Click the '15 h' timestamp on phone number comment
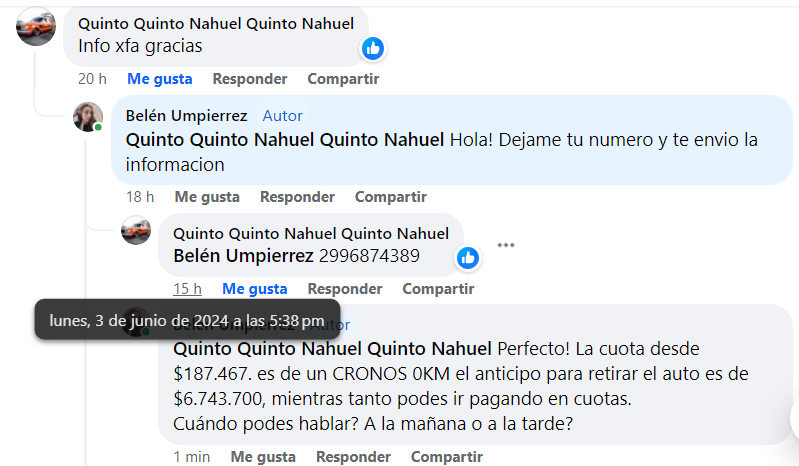Screen dimensions: 799x466 187,289
